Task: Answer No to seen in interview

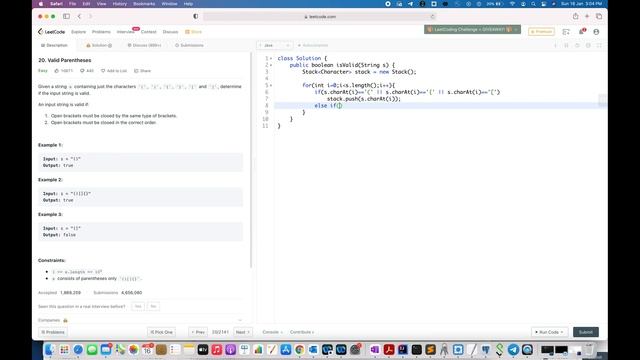Action: tap(153, 306)
